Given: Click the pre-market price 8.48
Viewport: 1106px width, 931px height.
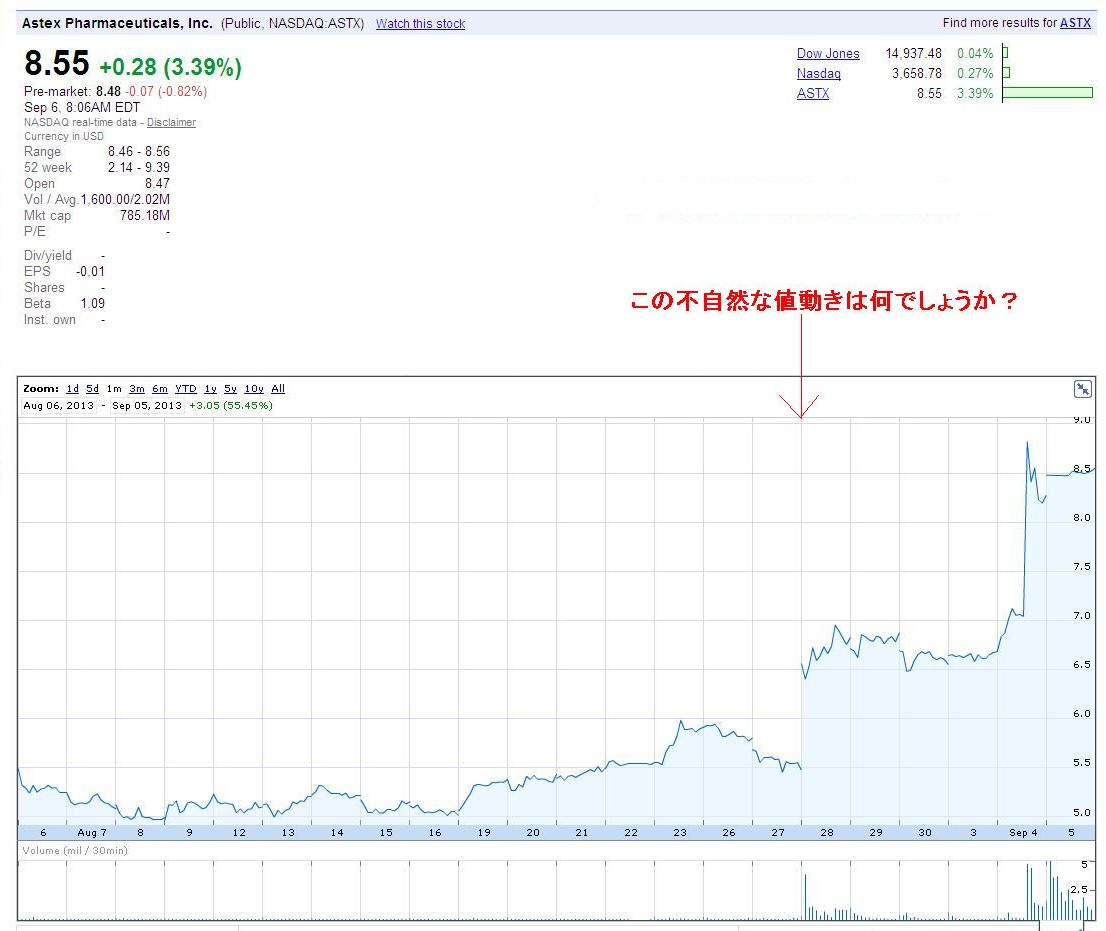Looking at the screenshot, I should point(109,91).
